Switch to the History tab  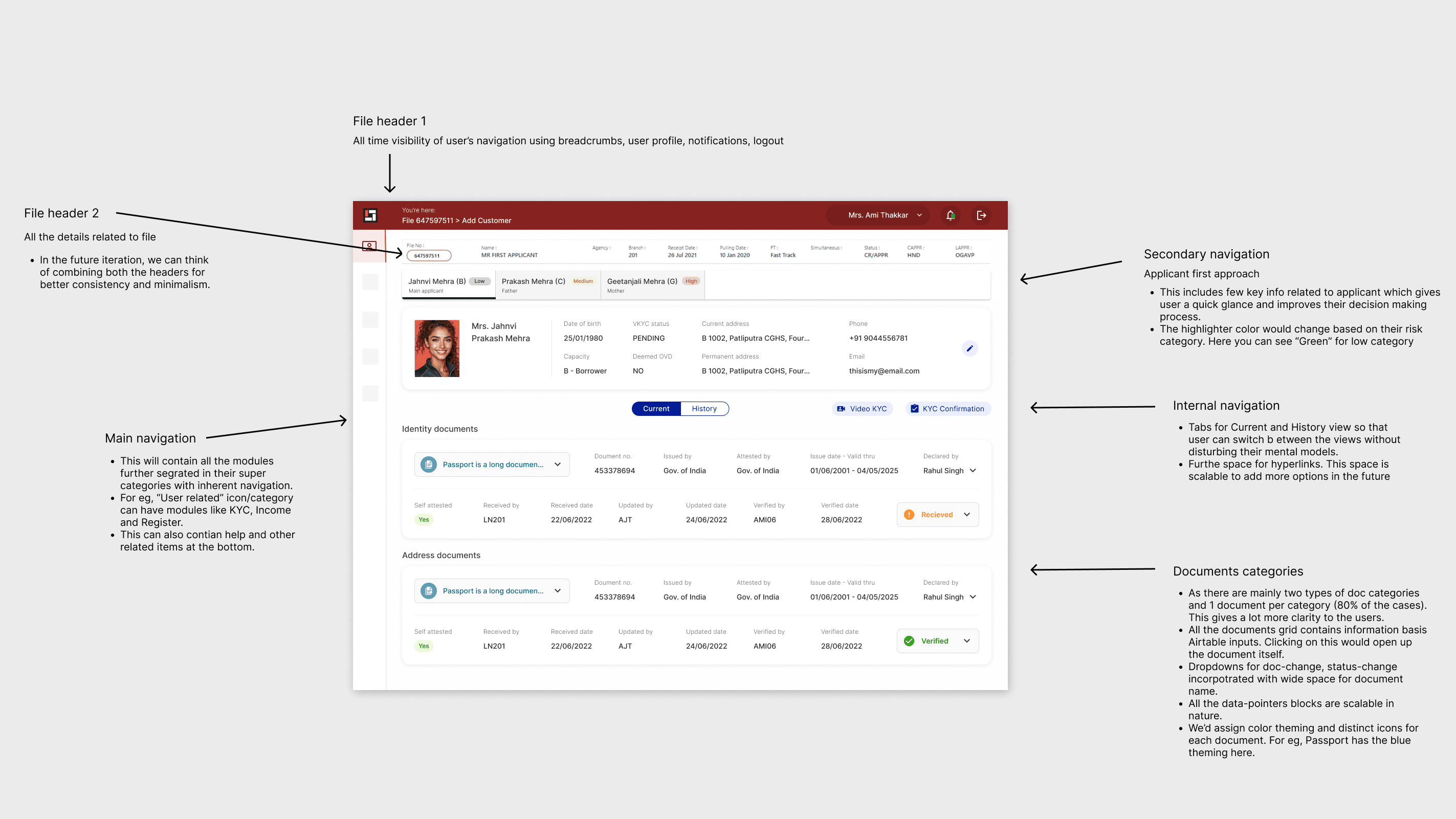pyautogui.click(x=704, y=408)
